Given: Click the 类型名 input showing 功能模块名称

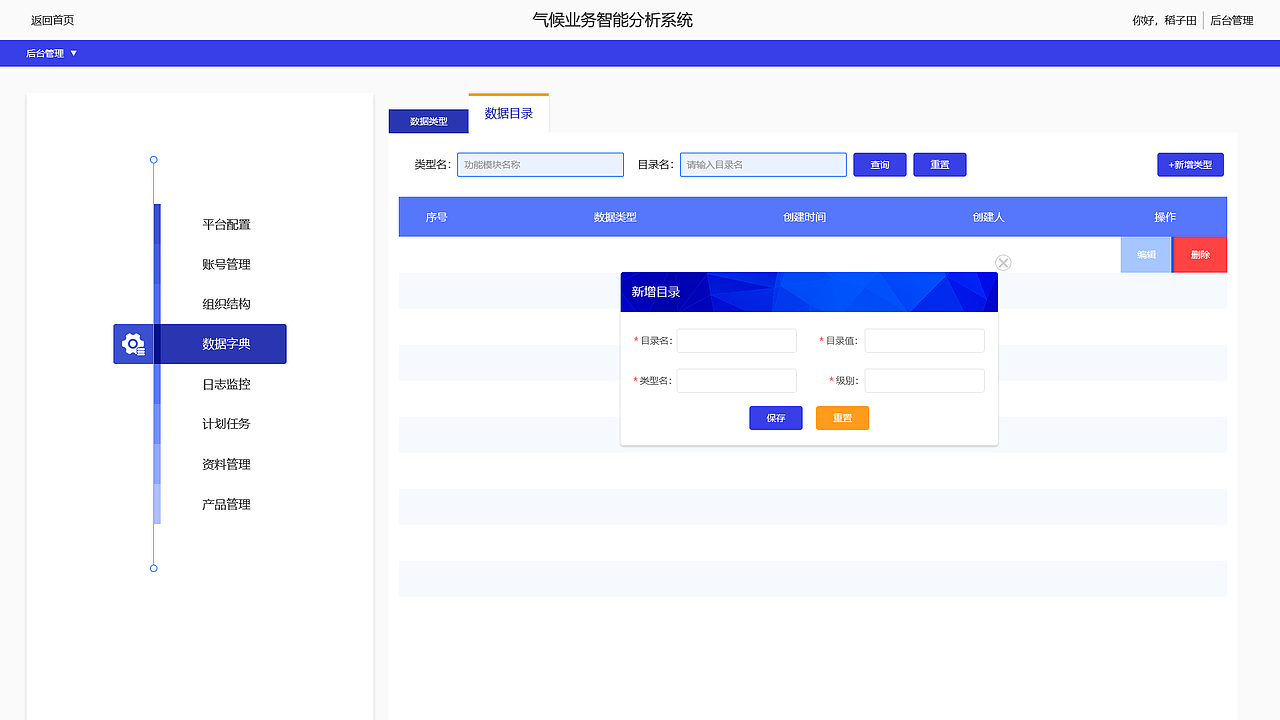Looking at the screenshot, I should click(540, 164).
